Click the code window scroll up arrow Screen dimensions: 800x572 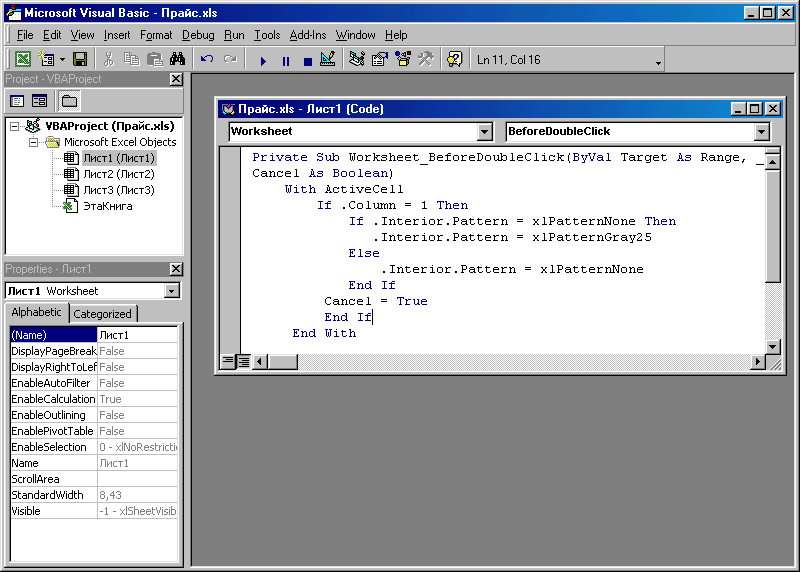(773, 163)
